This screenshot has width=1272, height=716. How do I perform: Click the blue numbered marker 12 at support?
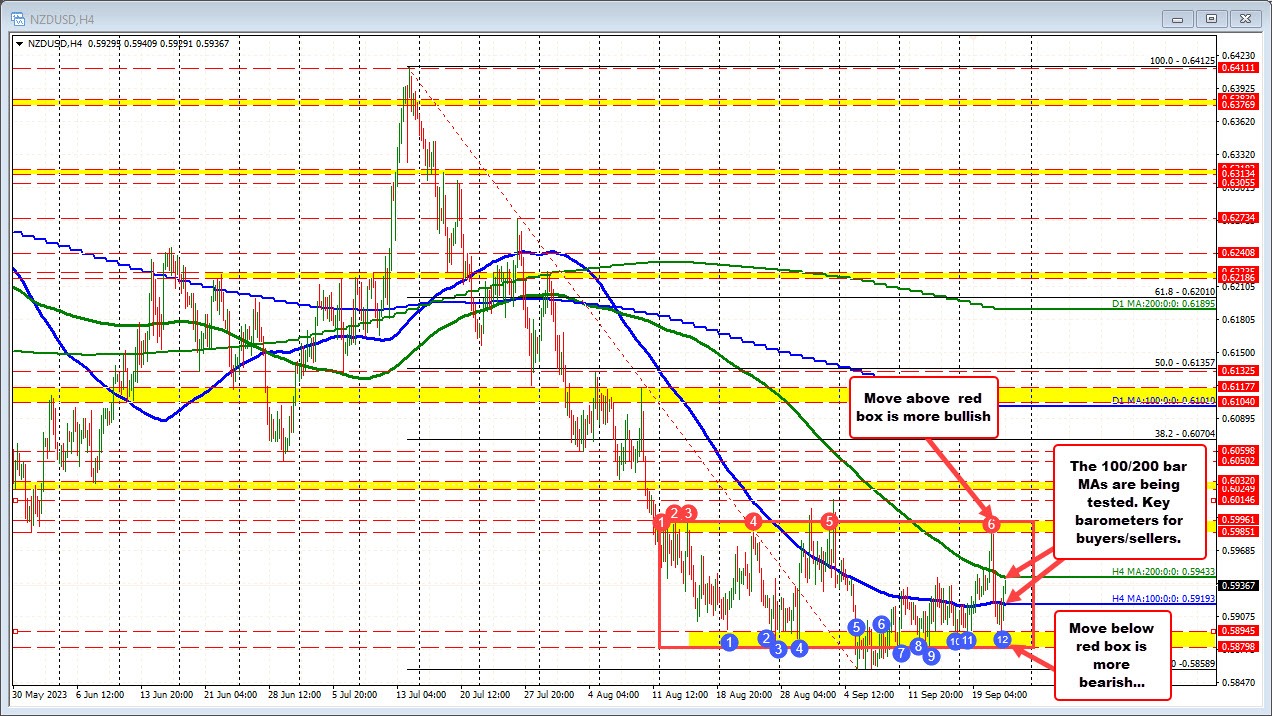(x=1002, y=639)
